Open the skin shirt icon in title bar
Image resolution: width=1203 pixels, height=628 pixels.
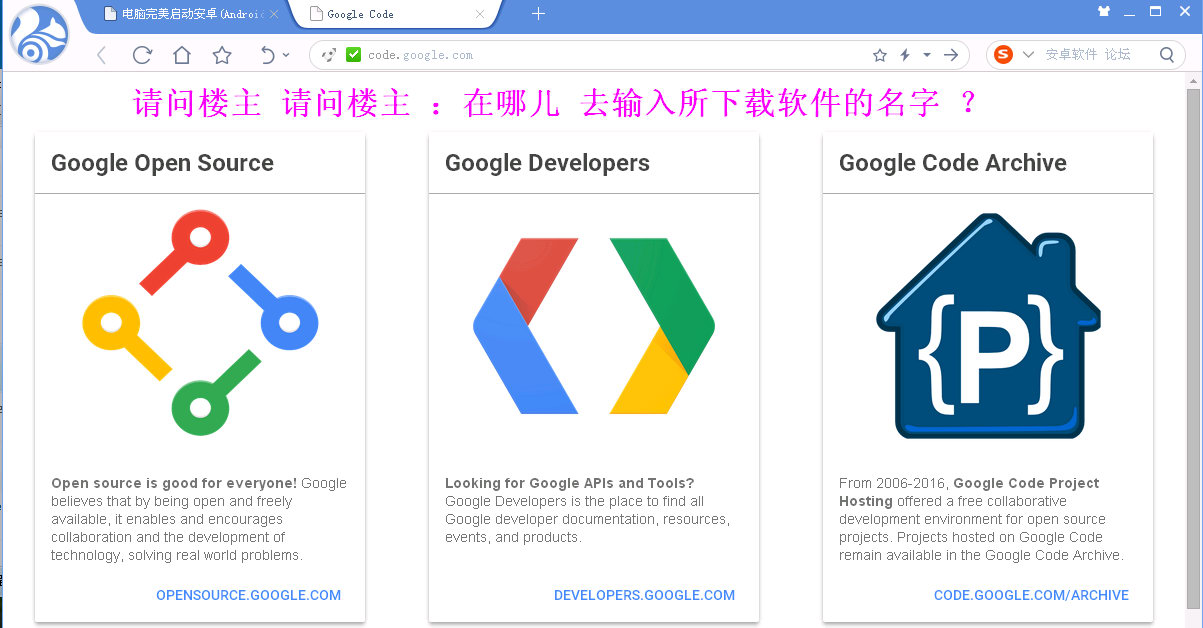pyautogui.click(x=1104, y=12)
